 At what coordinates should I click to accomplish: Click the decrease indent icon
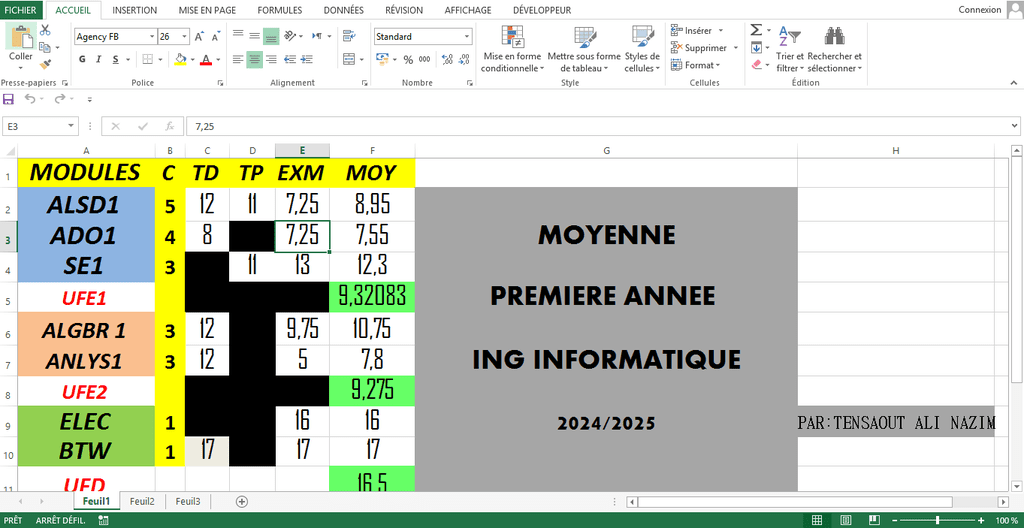pyautogui.click(x=290, y=59)
